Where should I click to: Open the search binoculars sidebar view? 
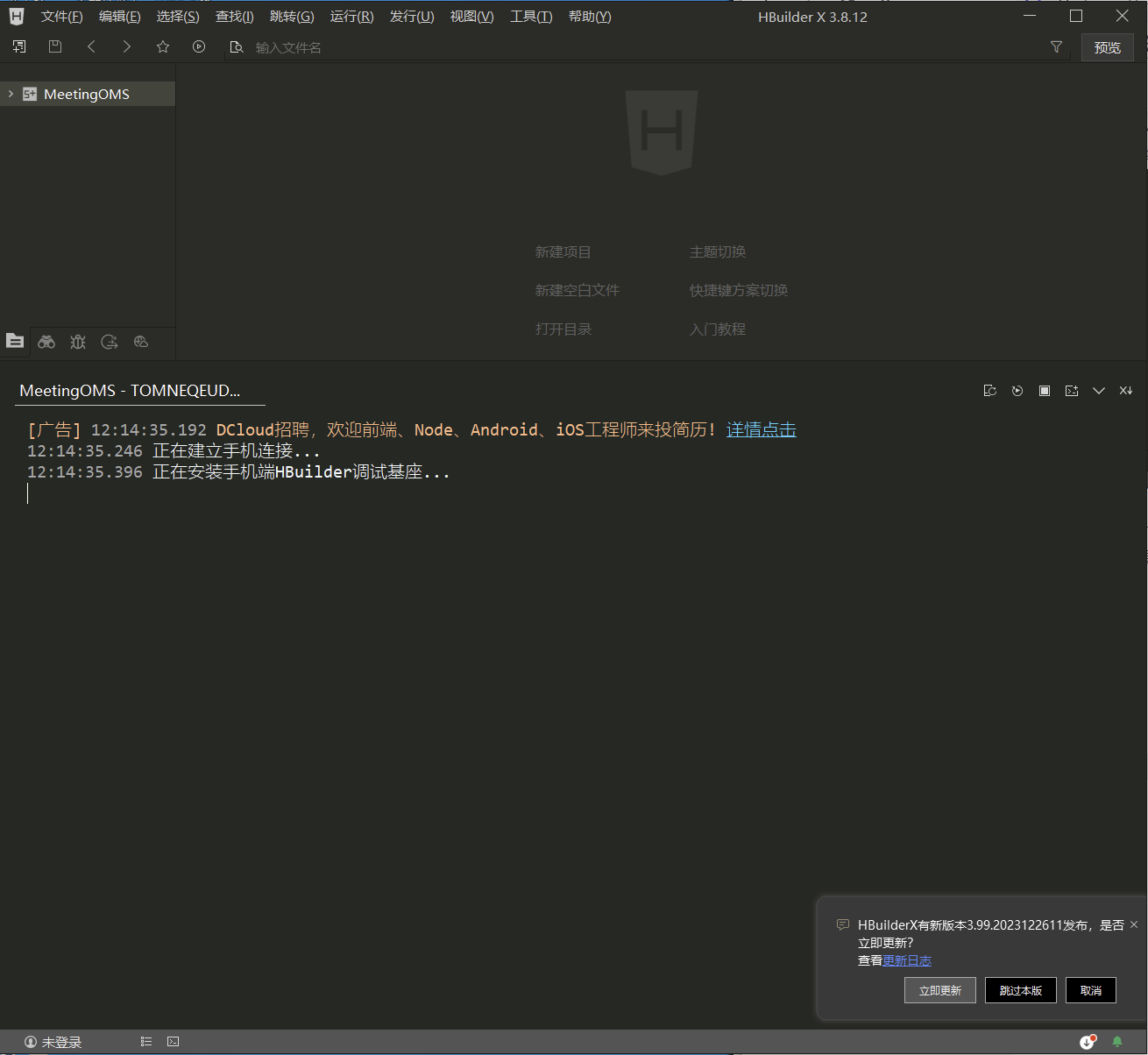click(x=46, y=342)
